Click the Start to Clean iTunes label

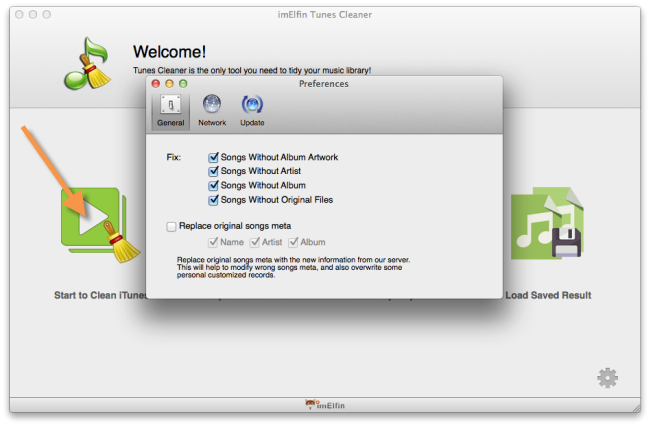click(x=100, y=295)
